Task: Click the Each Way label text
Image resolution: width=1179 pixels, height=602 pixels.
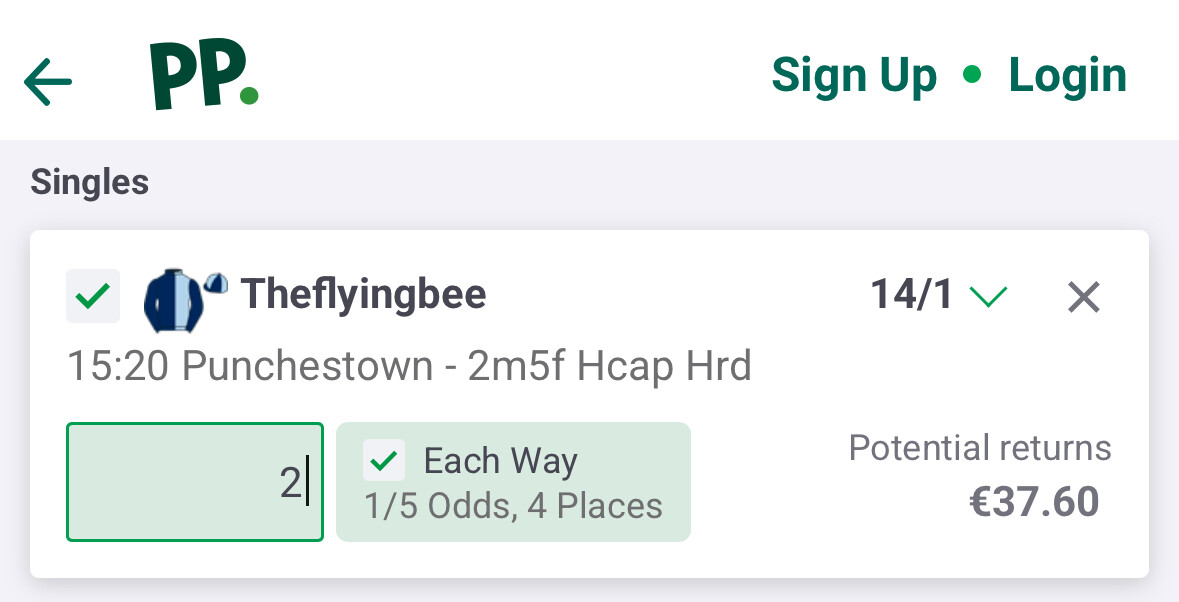Action: click(x=501, y=461)
